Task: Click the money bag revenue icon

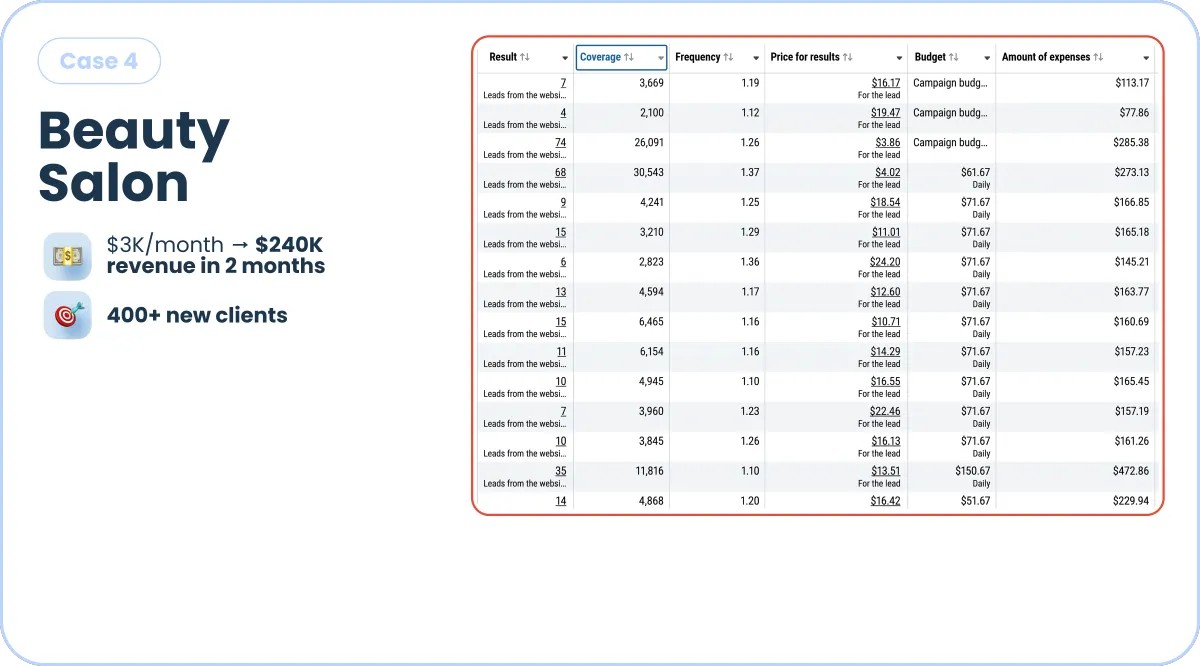Action: [x=67, y=256]
